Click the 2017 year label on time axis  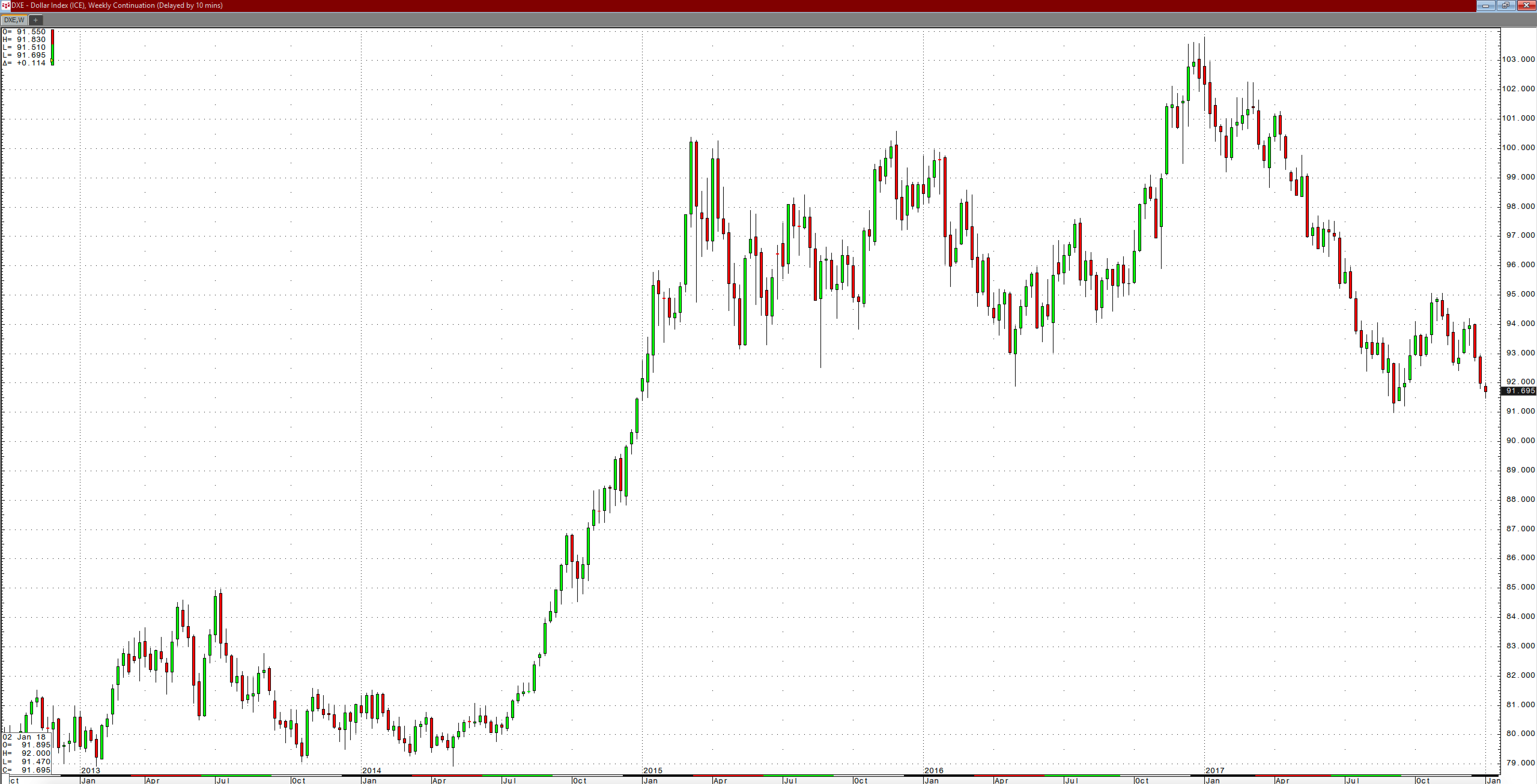click(x=1215, y=770)
